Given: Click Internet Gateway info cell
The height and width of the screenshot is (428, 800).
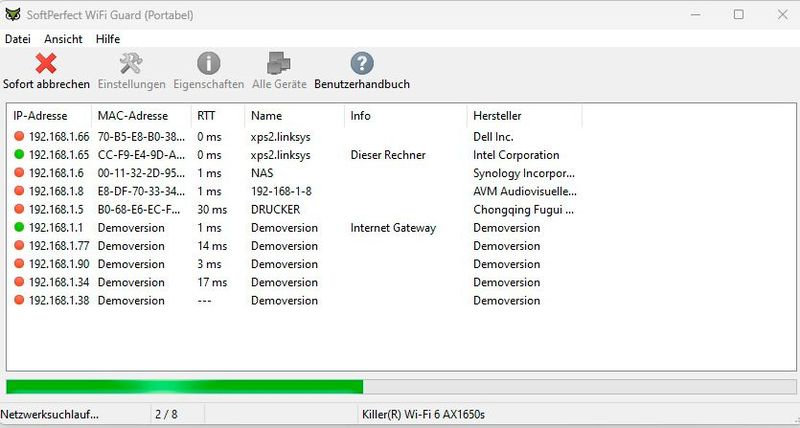Looking at the screenshot, I should pyautogui.click(x=393, y=228).
